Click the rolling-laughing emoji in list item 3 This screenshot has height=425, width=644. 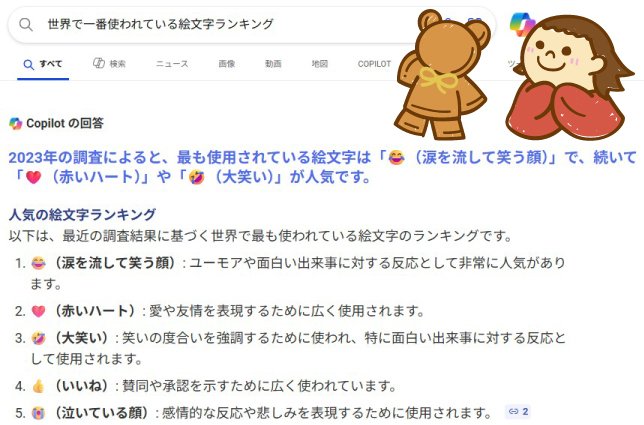click(x=38, y=338)
